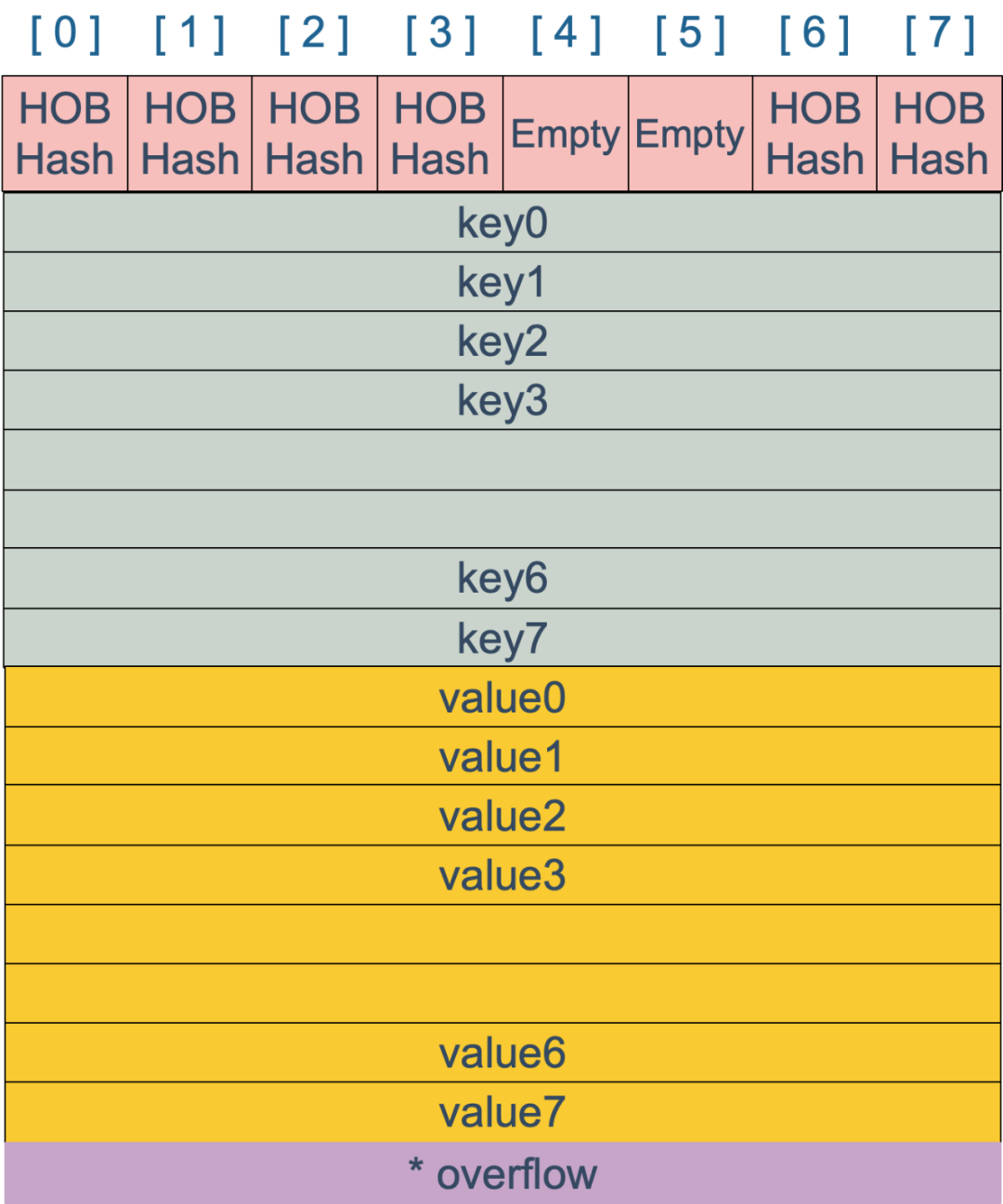
Task: Click the value0 row
Action: tap(501, 698)
